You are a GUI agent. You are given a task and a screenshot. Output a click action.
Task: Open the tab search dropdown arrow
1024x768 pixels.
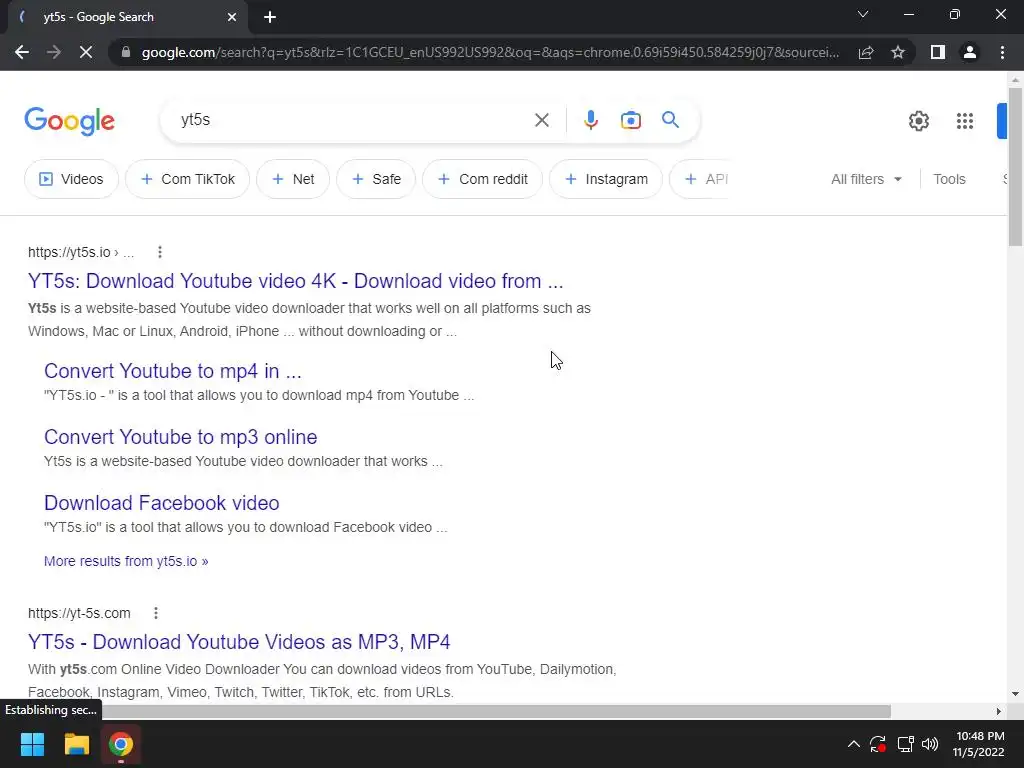click(x=863, y=14)
